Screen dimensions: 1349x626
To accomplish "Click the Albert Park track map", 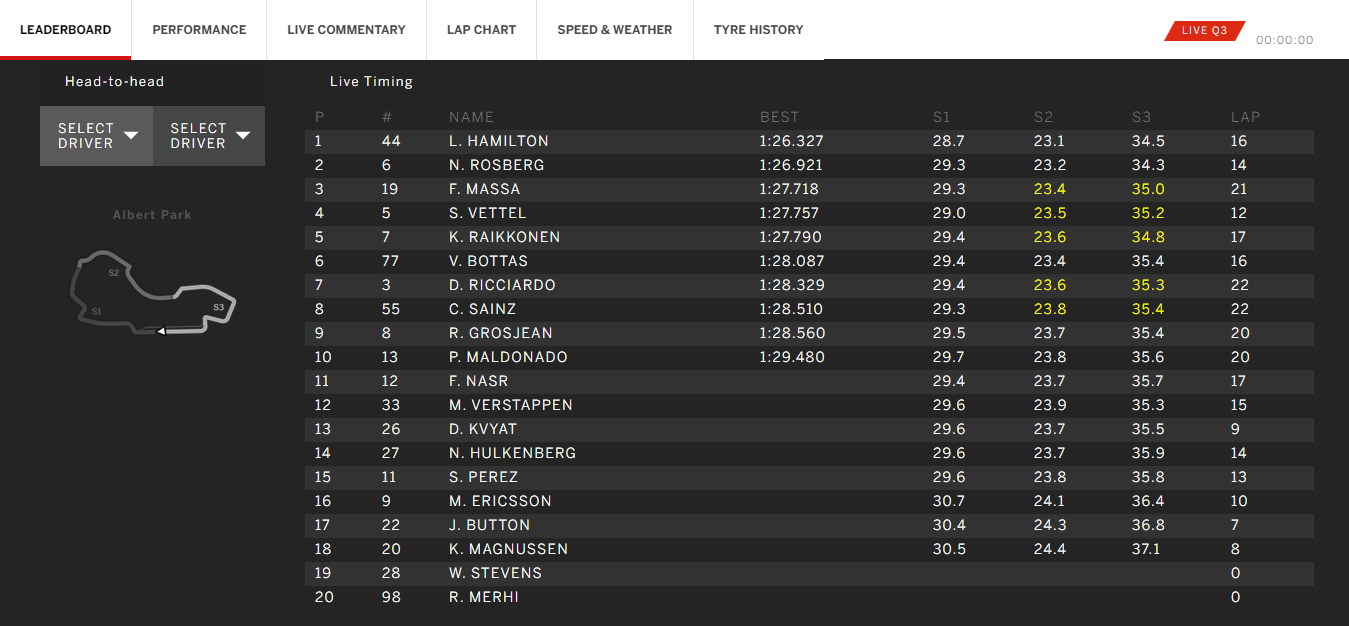I will pyautogui.click(x=152, y=290).
